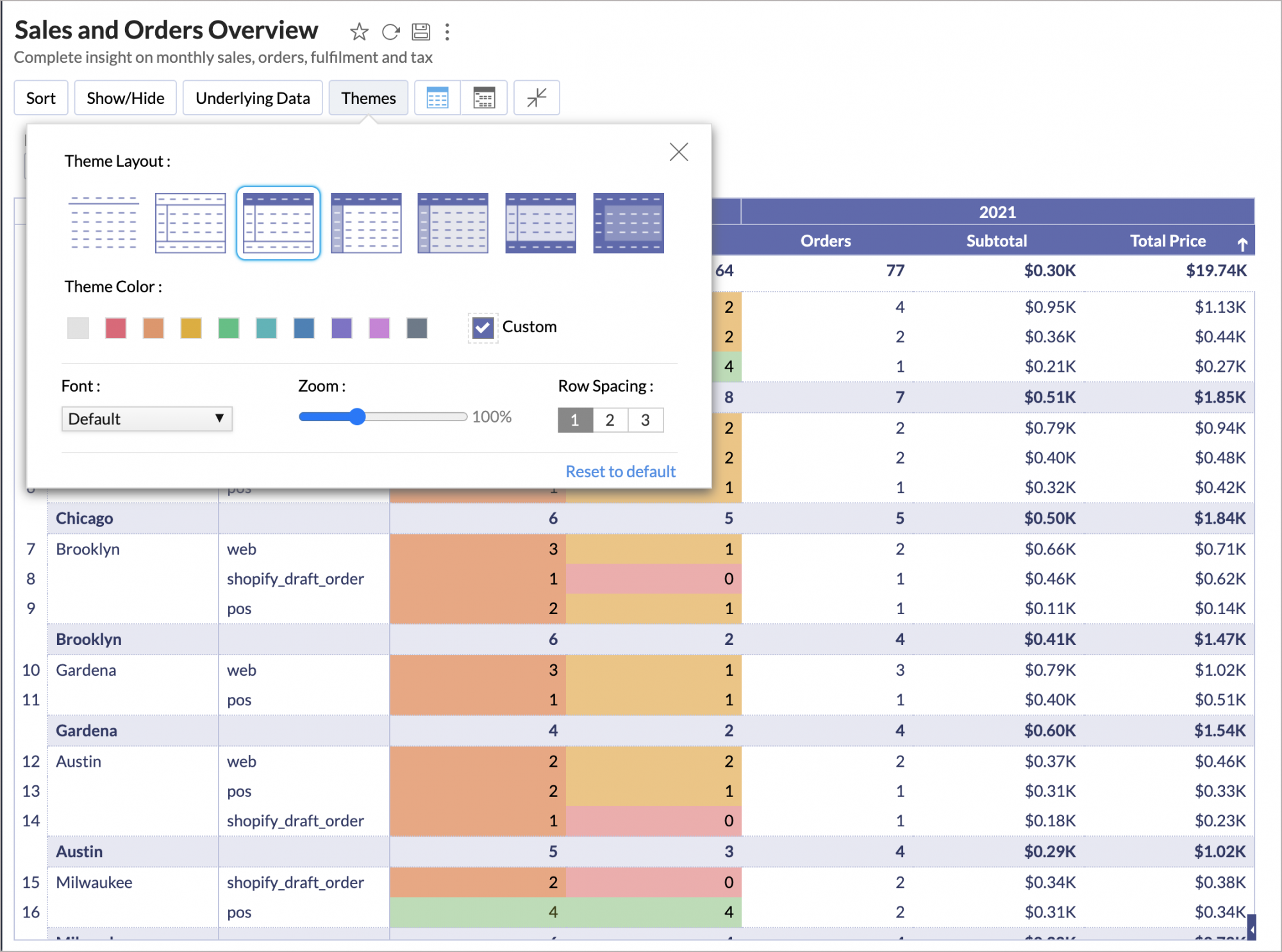Image resolution: width=1282 pixels, height=952 pixels.
Task: Open the Font Default dropdown
Action: point(147,419)
